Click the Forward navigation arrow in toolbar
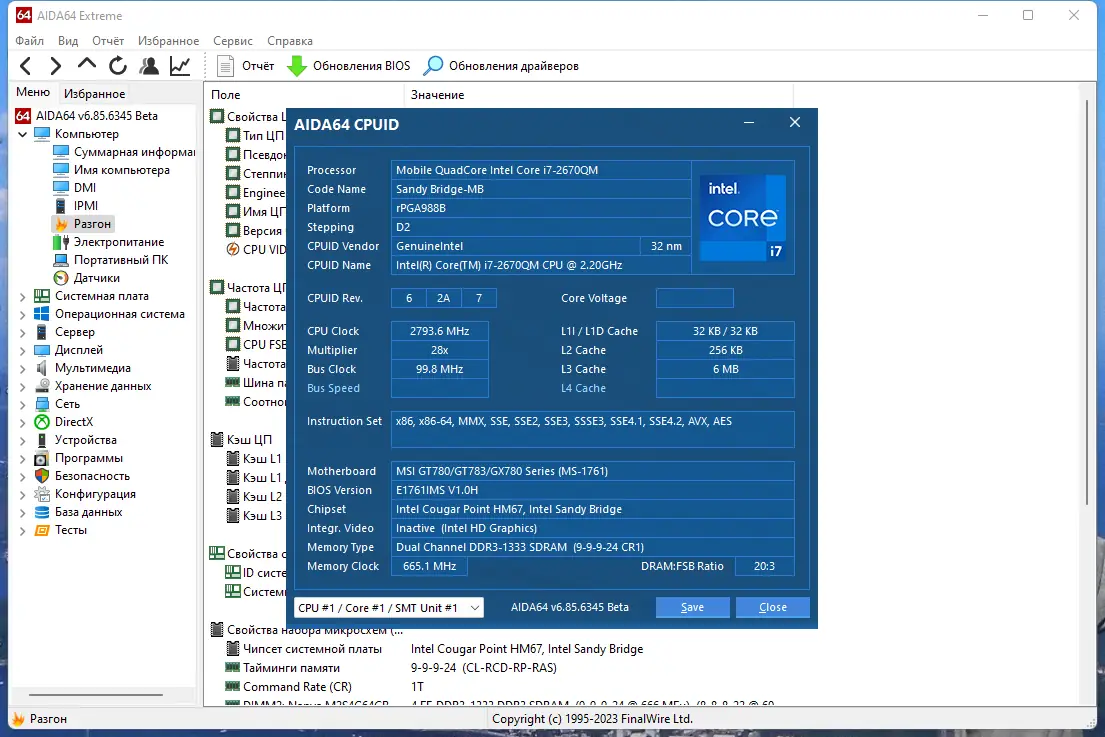 [56, 66]
